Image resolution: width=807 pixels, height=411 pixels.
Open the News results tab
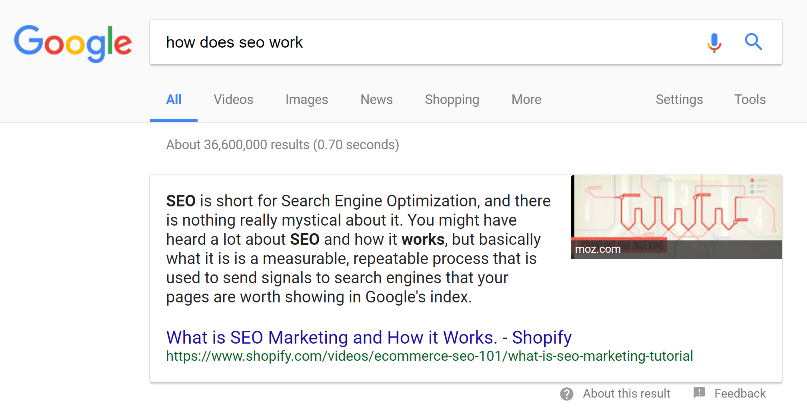376,99
